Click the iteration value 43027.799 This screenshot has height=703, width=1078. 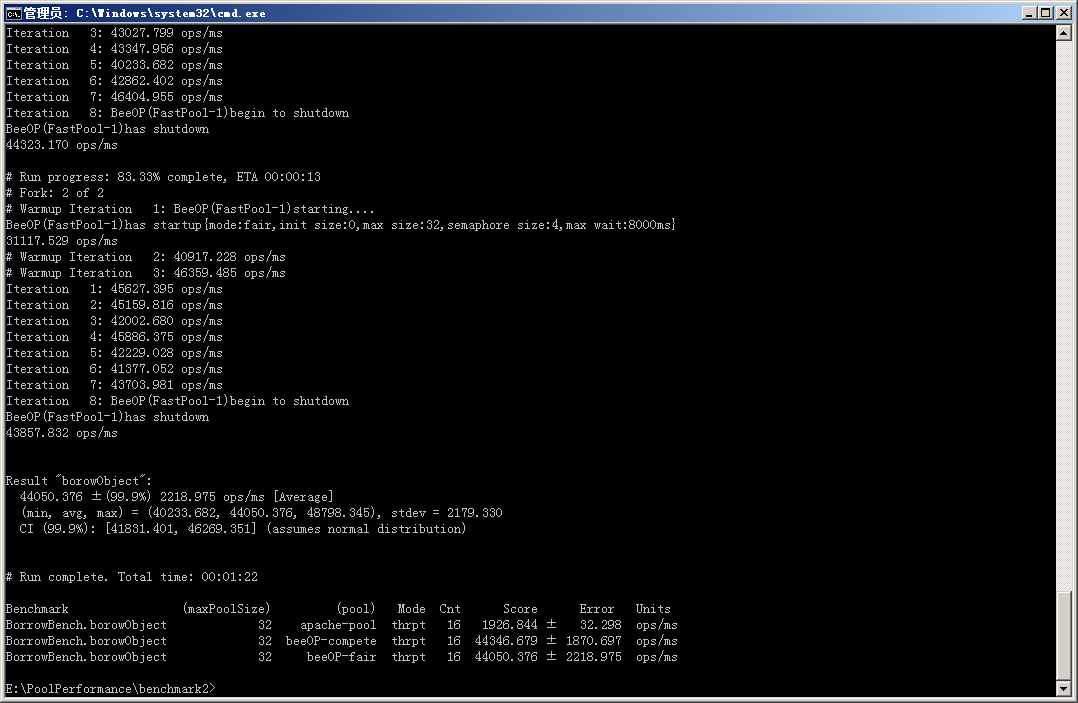point(142,32)
